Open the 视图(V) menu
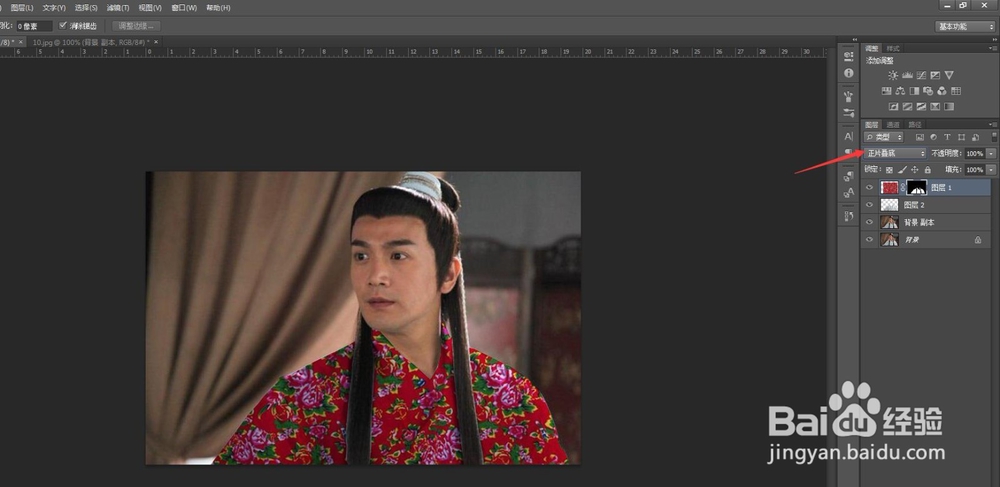The width and height of the screenshot is (1000, 487). (x=150, y=8)
